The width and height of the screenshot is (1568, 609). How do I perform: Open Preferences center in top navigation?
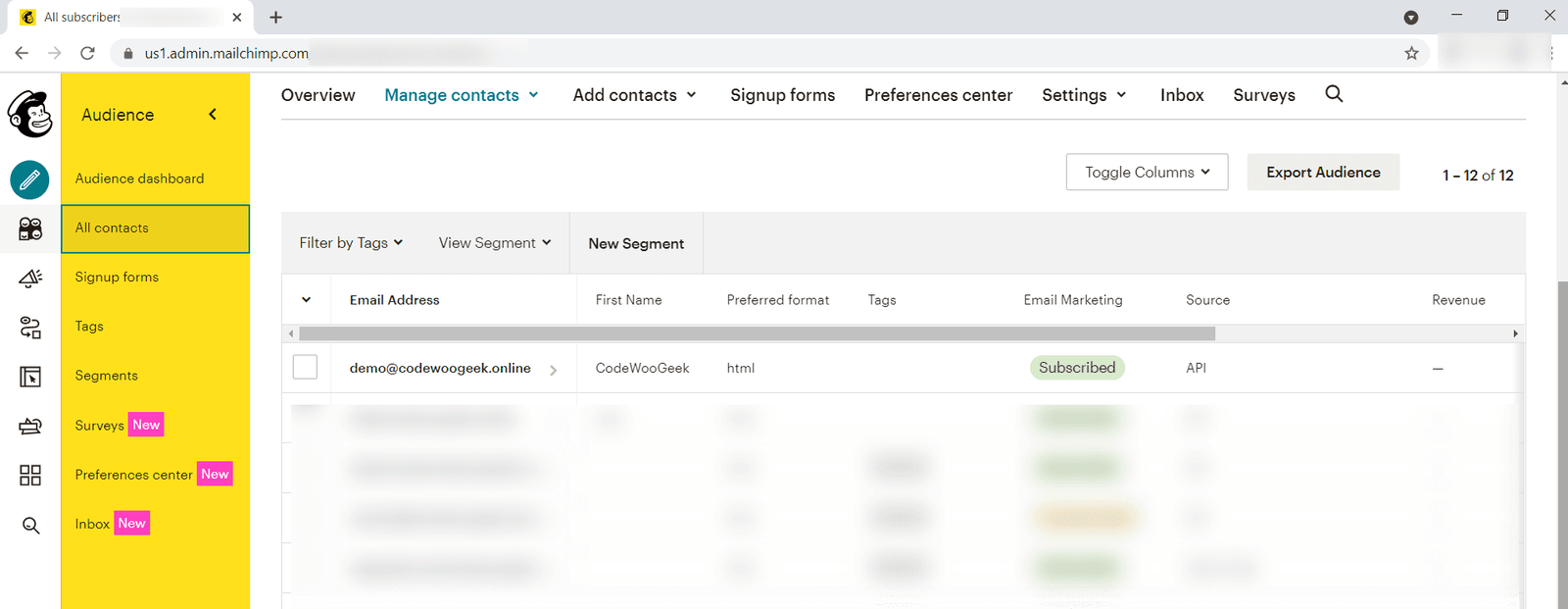pos(939,95)
